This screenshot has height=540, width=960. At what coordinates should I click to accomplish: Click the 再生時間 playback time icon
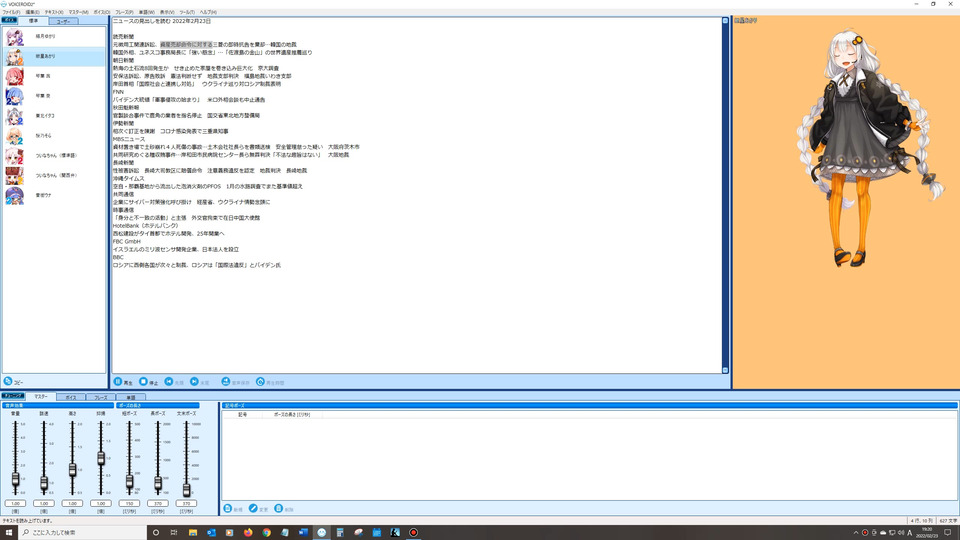(x=260, y=381)
